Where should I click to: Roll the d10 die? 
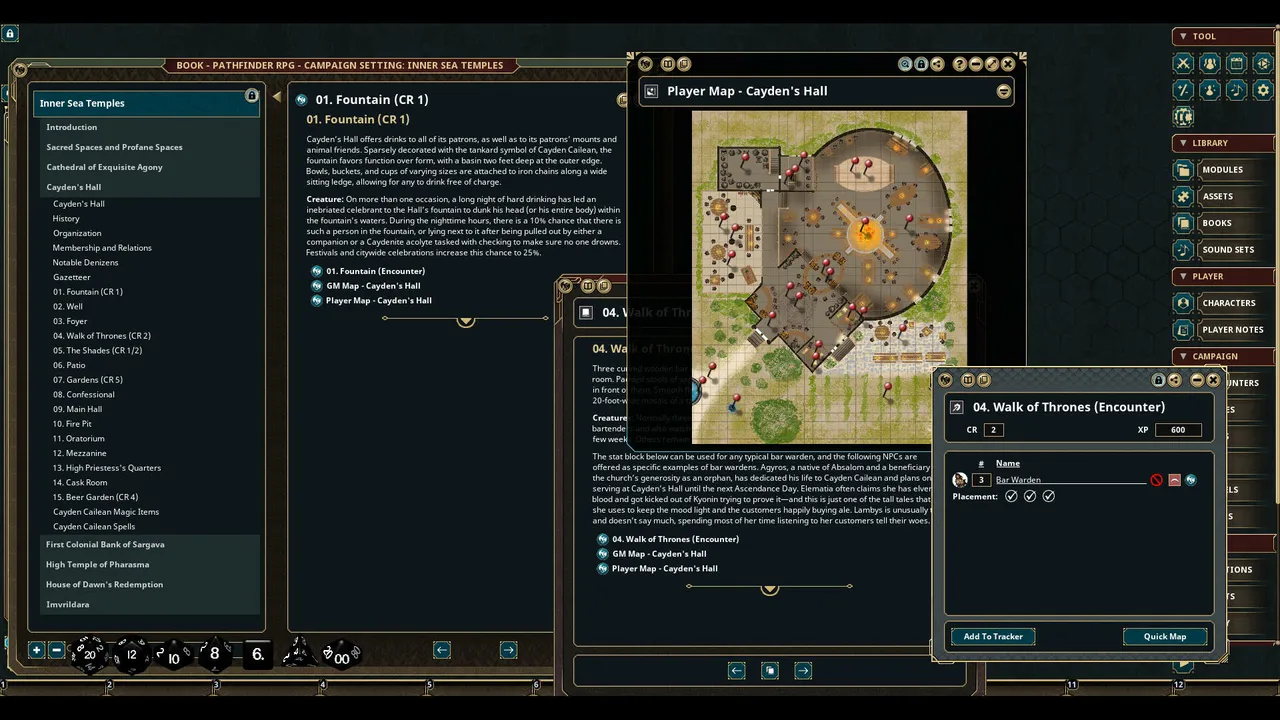(x=173, y=655)
